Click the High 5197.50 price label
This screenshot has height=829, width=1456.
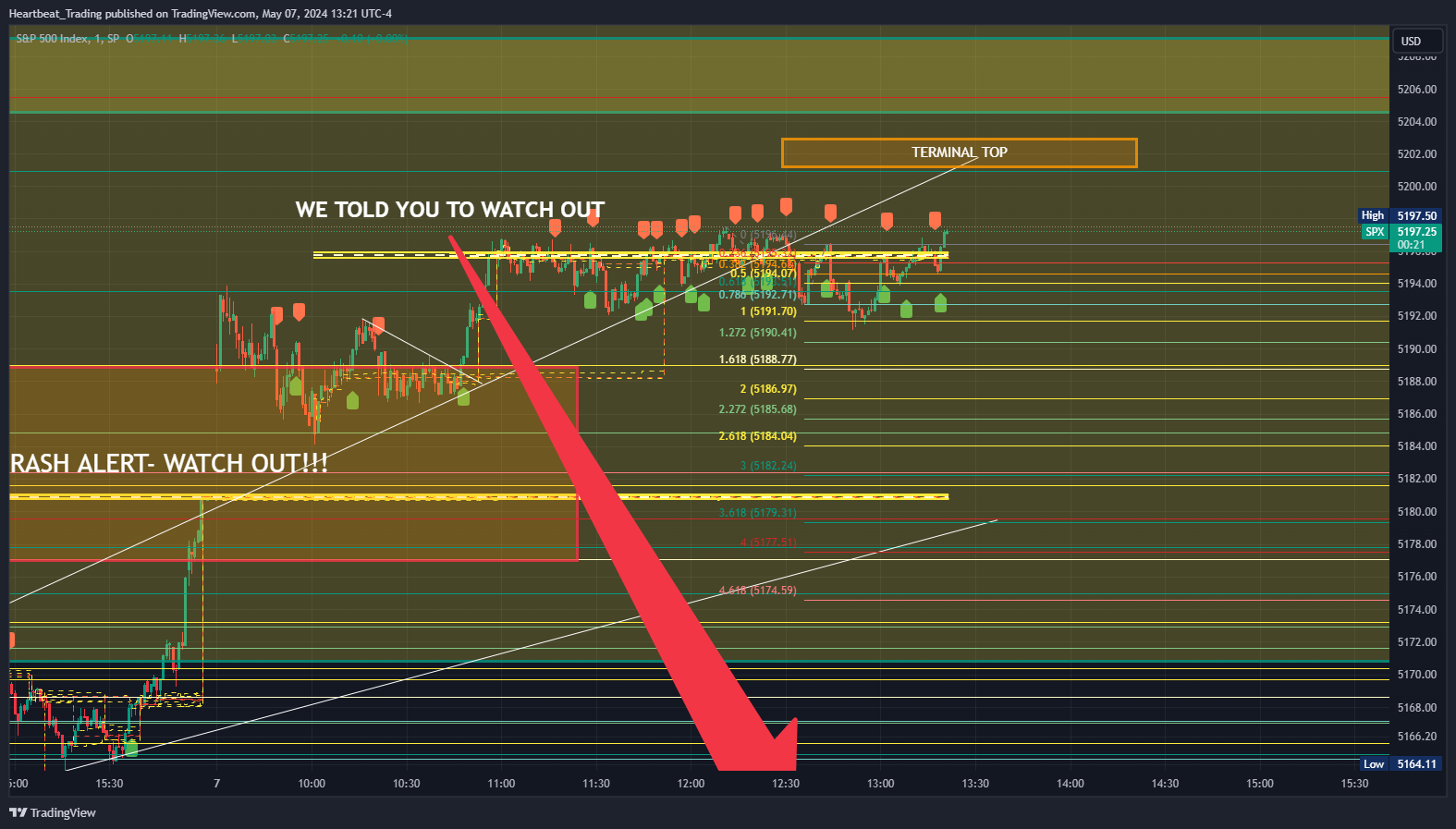1400,215
